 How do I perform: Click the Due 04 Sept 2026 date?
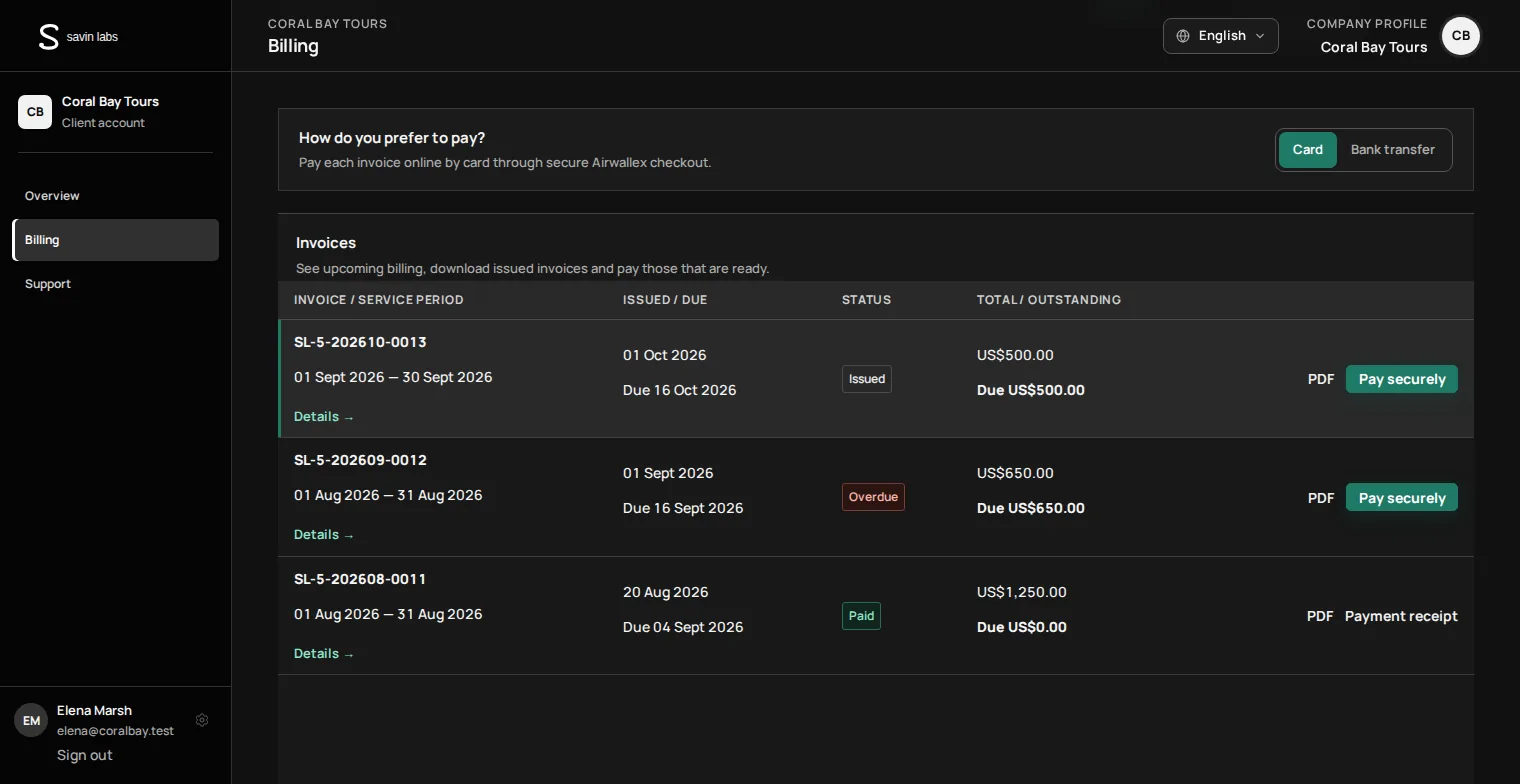pyautogui.click(x=683, y=627)
